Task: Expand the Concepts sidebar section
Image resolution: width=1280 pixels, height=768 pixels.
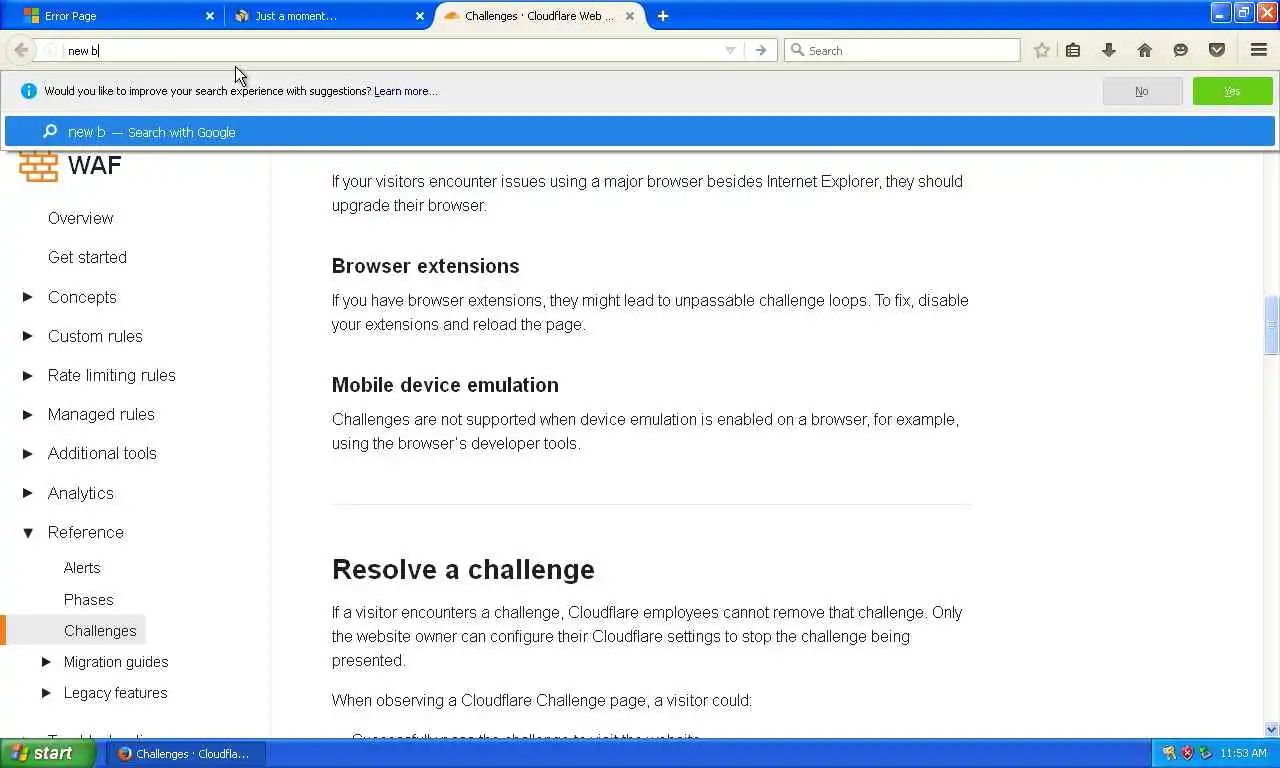Action: [x=28, y=297]
